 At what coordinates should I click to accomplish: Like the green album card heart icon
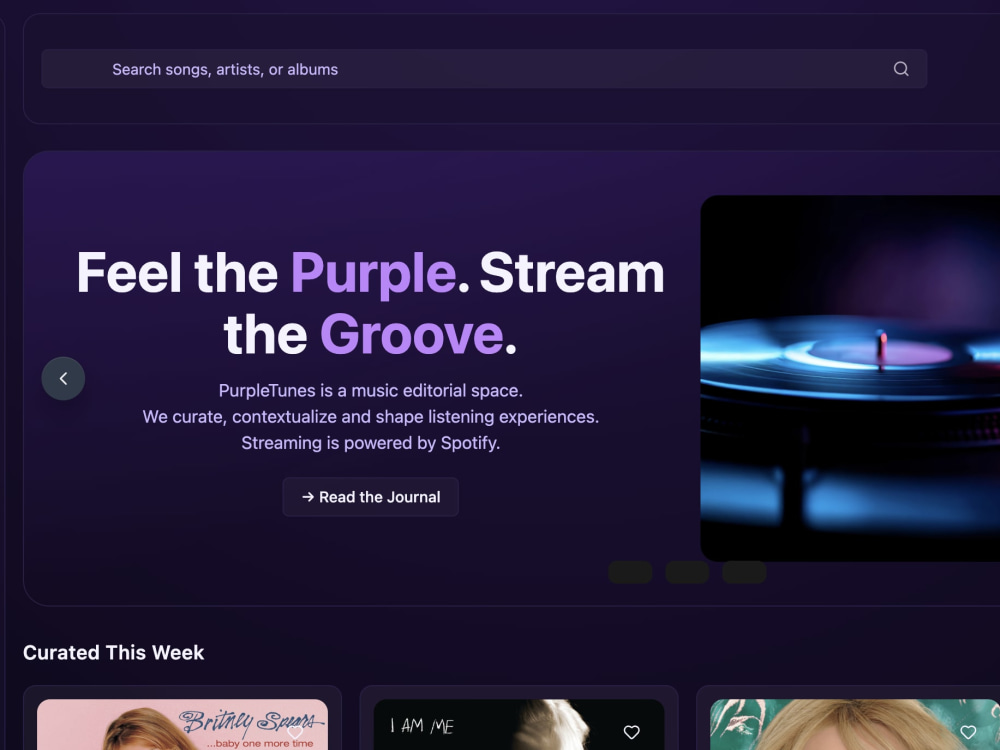(x=968, y=732)
